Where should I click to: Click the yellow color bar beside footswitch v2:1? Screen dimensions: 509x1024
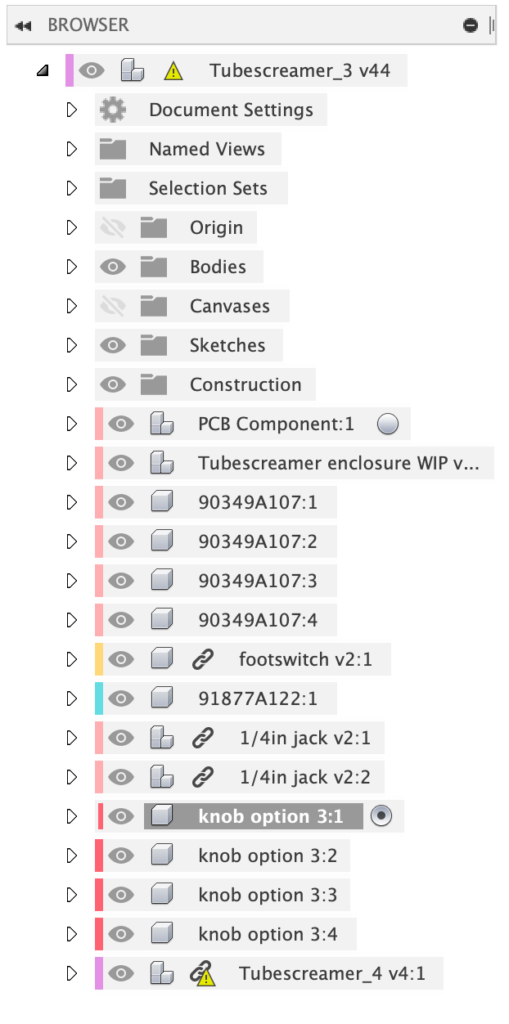point(99,660)
